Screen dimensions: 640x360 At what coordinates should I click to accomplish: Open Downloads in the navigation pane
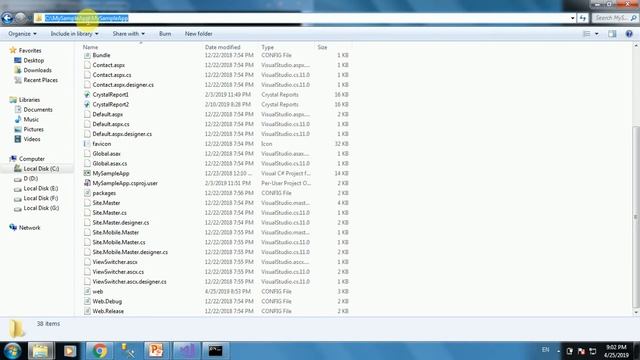(x=38, y=70)
